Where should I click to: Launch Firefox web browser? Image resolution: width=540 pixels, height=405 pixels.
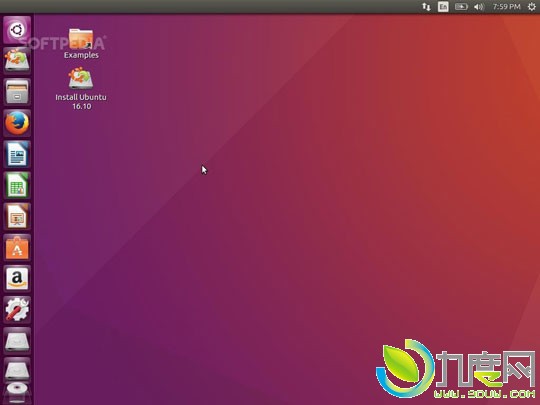17,123
